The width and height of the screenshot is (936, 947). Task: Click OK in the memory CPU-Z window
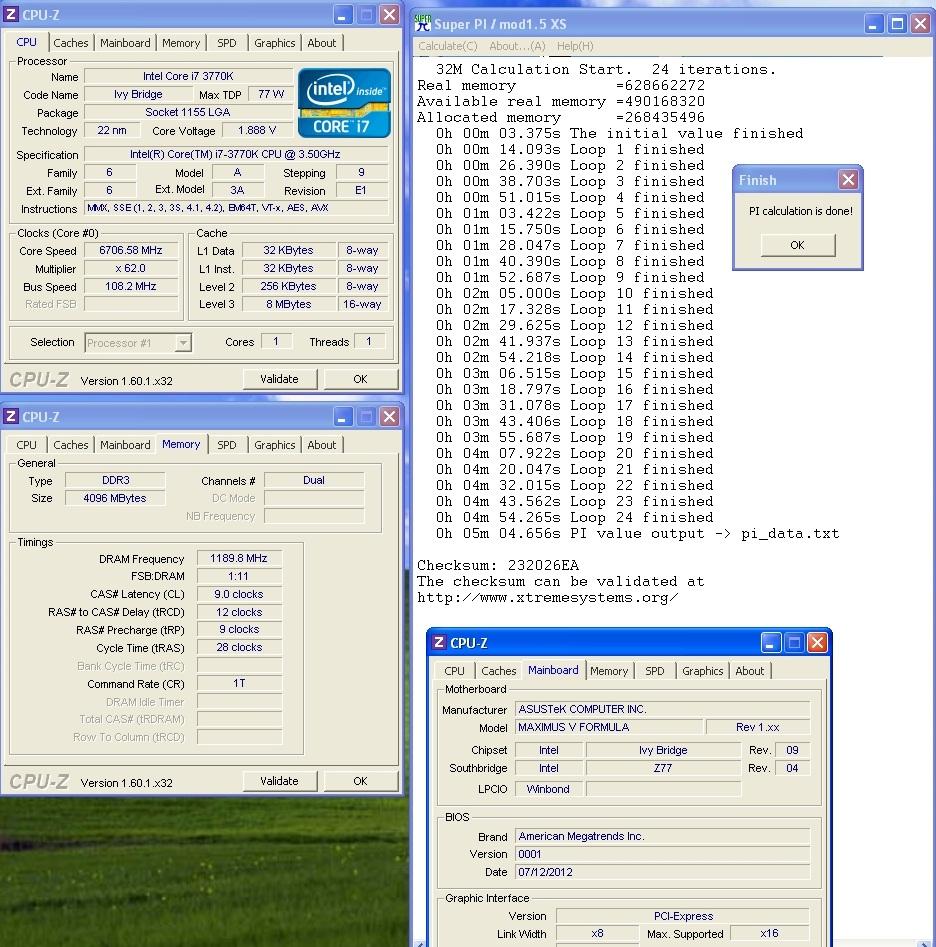point(361,781)
